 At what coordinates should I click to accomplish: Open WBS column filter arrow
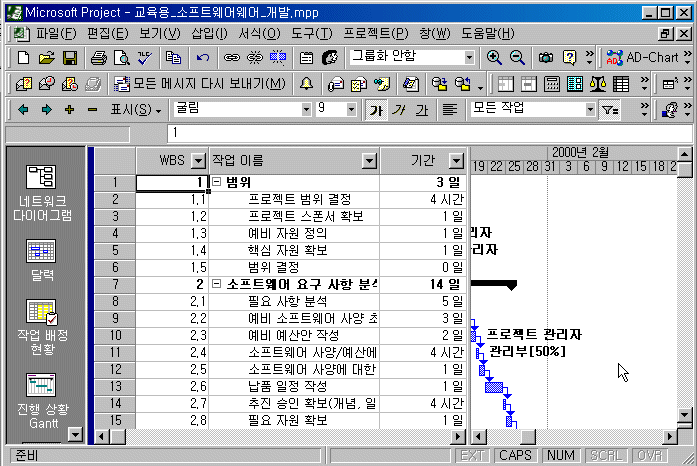[x=198, y=161]
